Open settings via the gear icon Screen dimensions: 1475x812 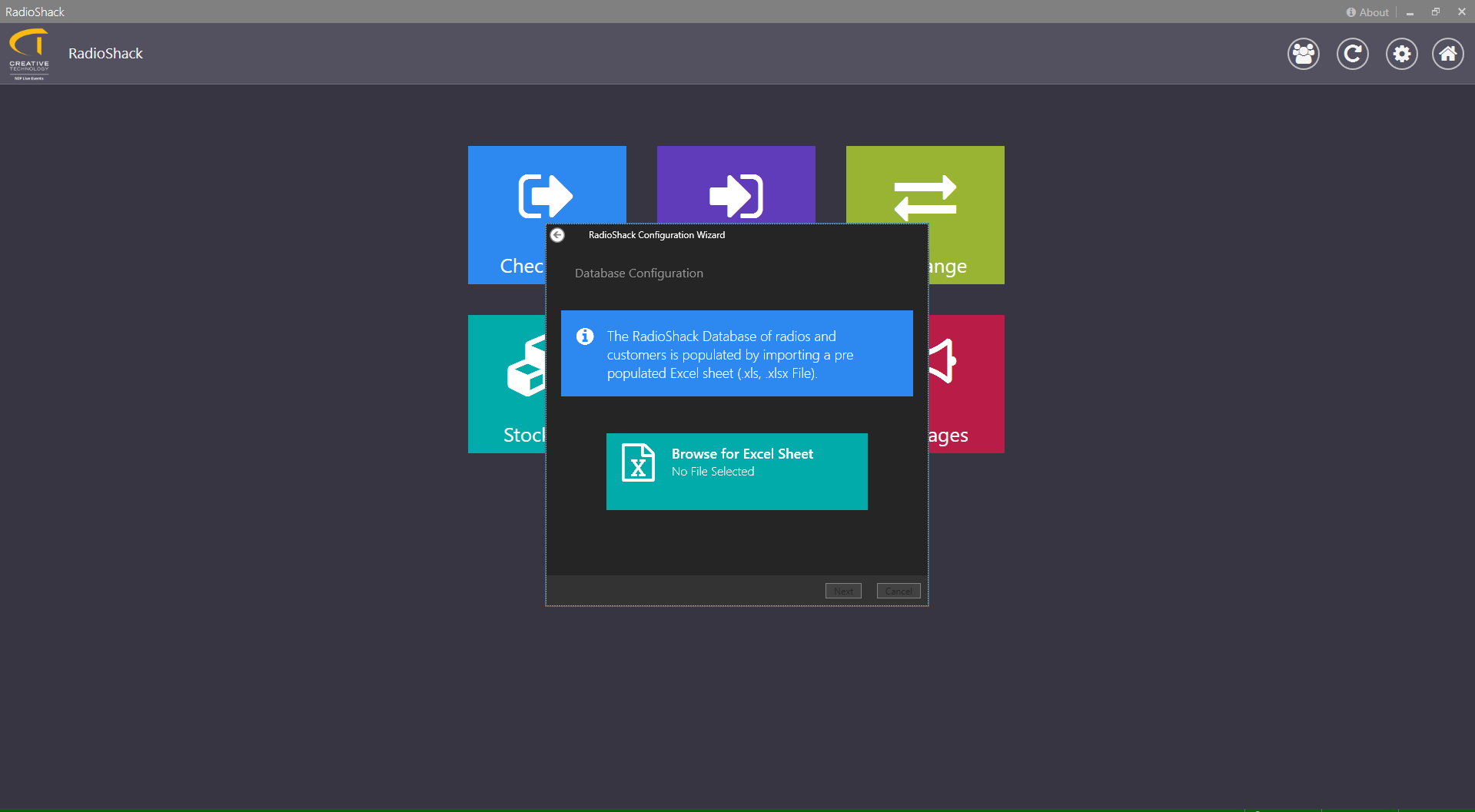pos(1401,54)
